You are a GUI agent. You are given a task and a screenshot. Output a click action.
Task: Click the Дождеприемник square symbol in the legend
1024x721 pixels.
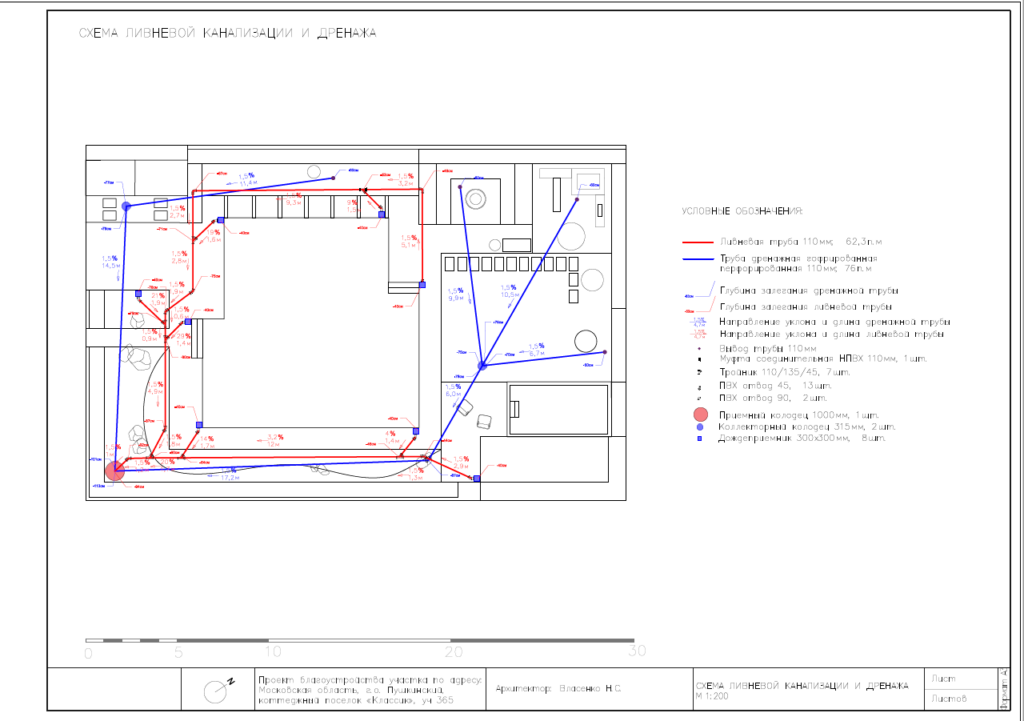pos(700,439)
